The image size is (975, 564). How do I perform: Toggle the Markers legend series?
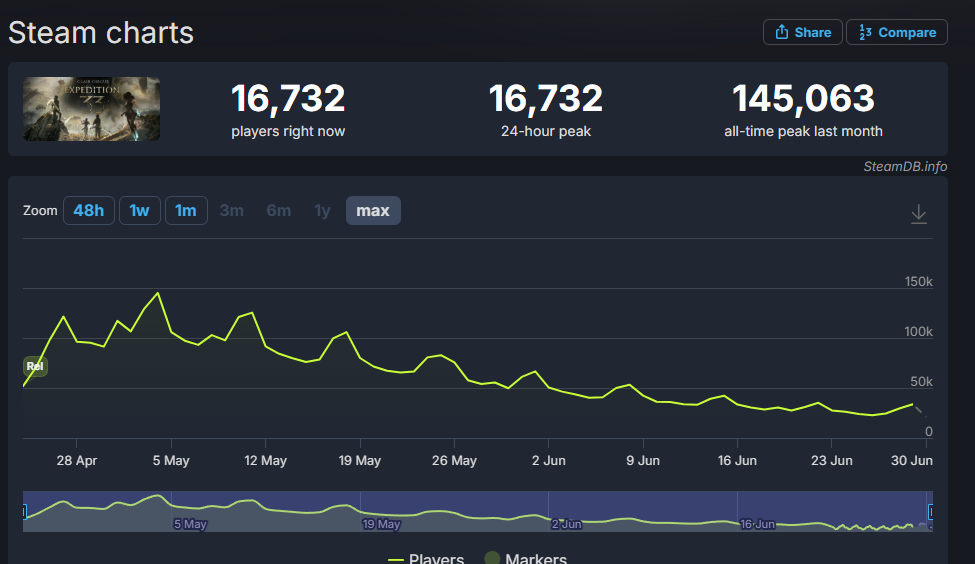pyautogui.click(x=525, y=558)
